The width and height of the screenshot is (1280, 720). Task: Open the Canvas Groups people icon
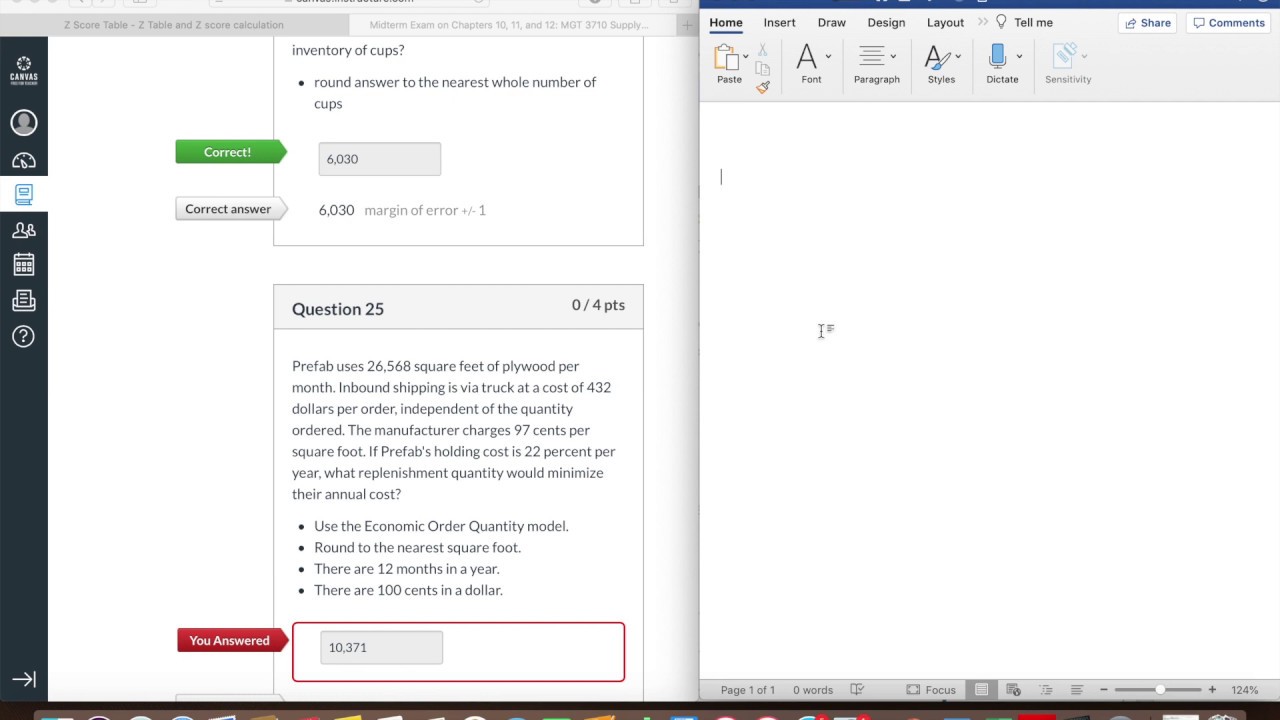tap(24, 230)
